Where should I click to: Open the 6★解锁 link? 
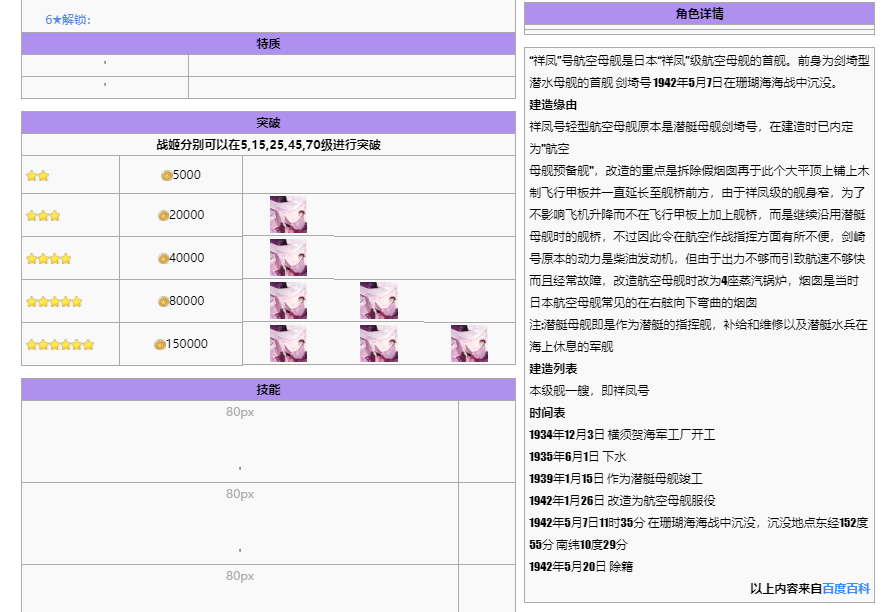tap(68, 20)
